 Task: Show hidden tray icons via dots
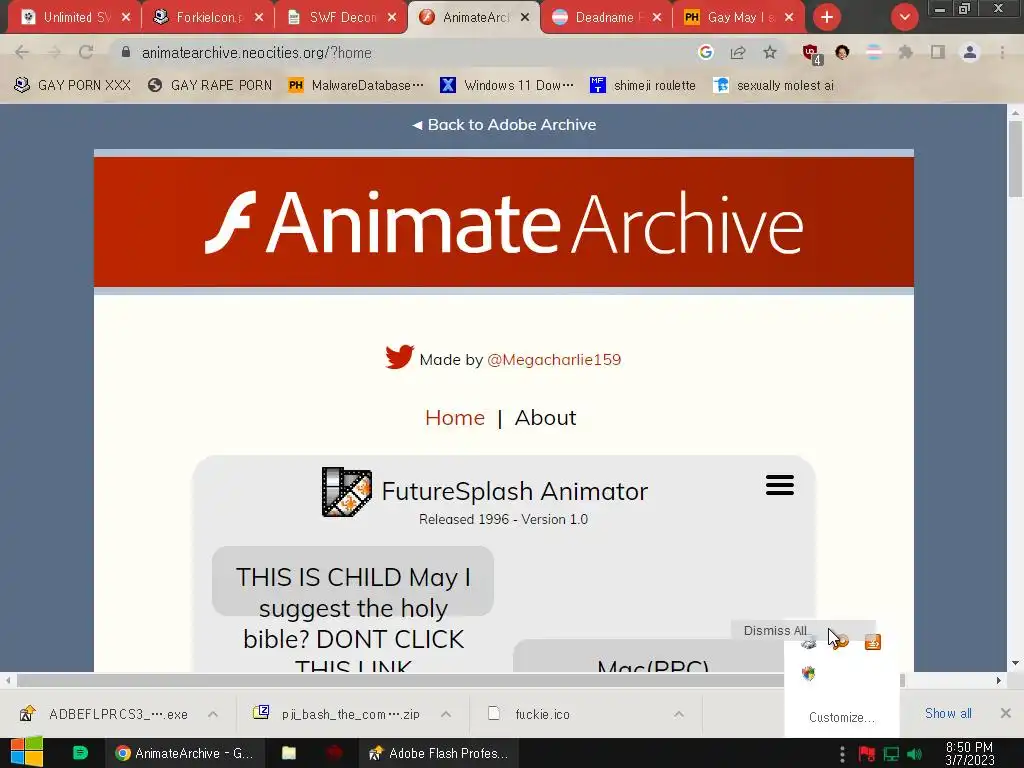point(842,754)
